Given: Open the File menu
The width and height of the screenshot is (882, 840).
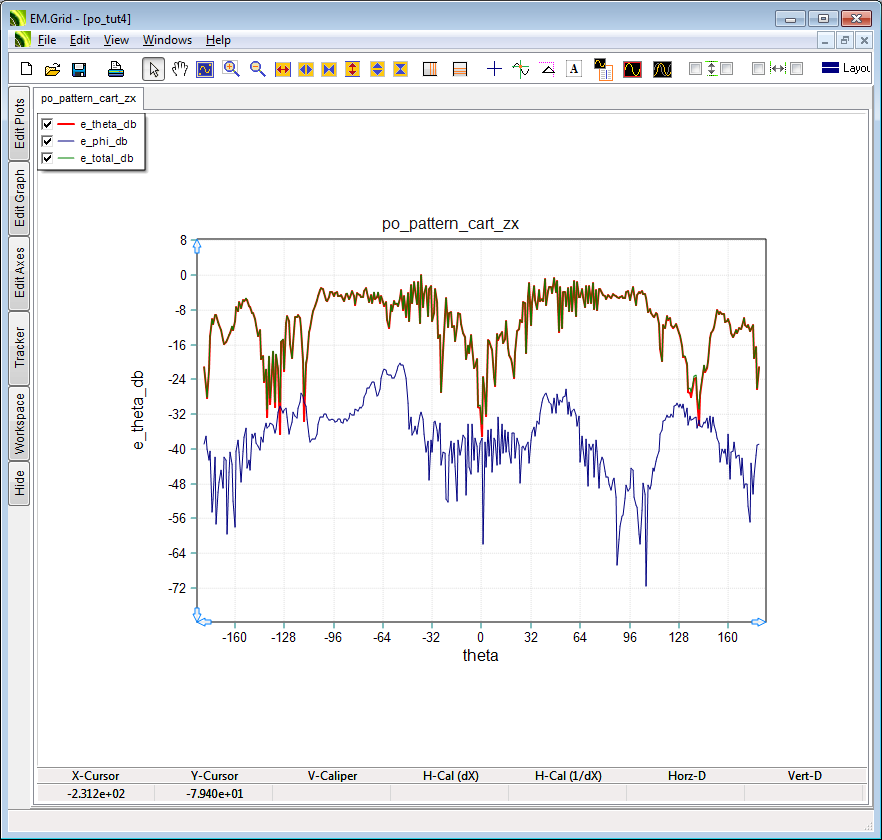Looking at the screenshot, I should 47,40.
